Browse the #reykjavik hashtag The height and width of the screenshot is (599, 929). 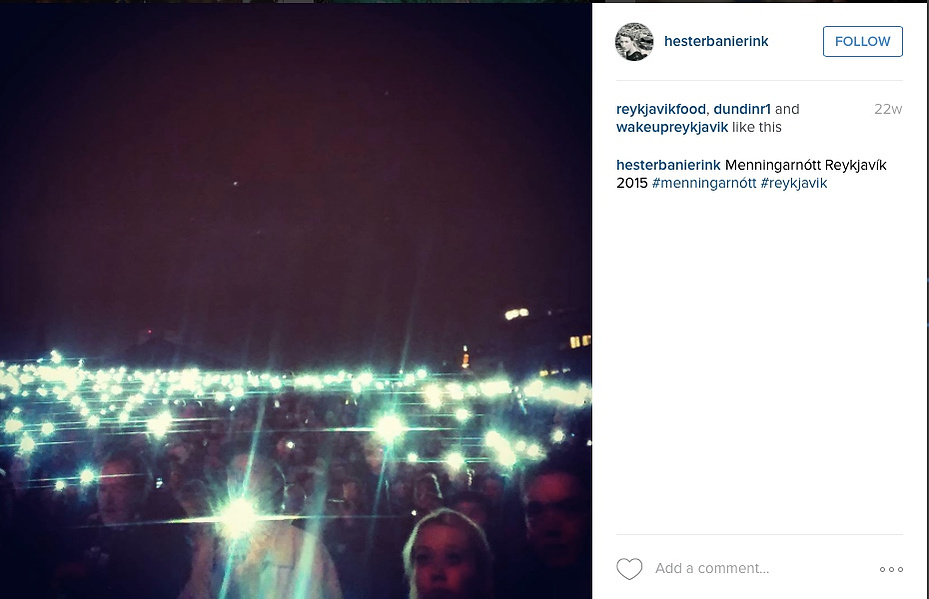pos(794,183)
